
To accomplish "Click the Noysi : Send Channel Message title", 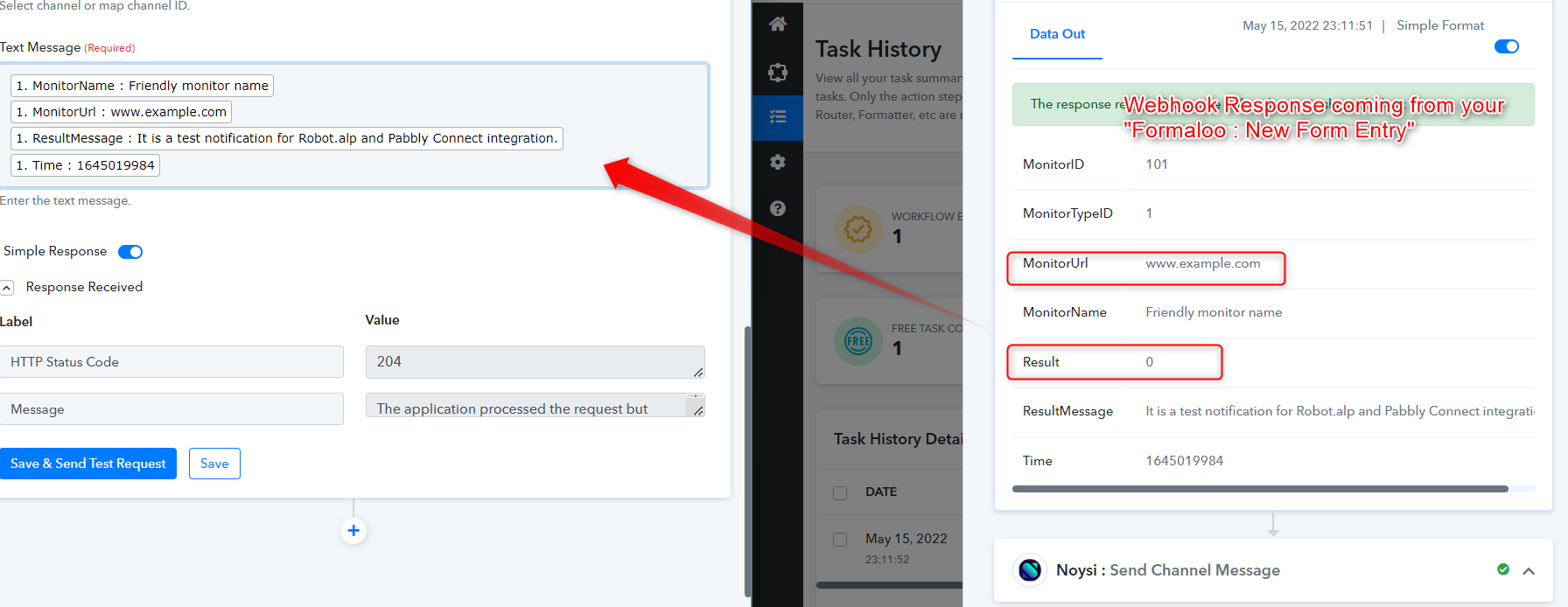I will 1168,570.
